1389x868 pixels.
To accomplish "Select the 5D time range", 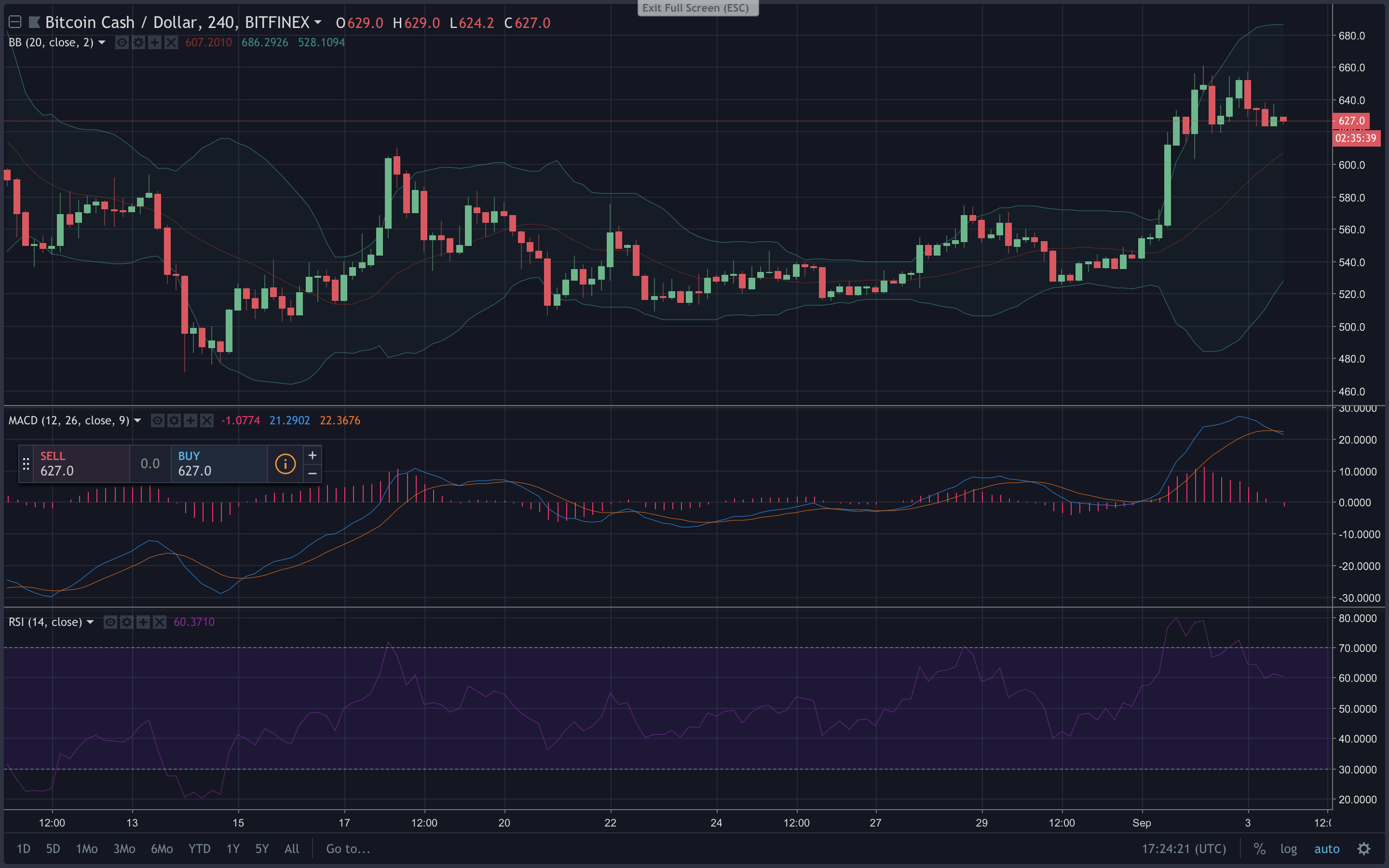I will point(53,849).
